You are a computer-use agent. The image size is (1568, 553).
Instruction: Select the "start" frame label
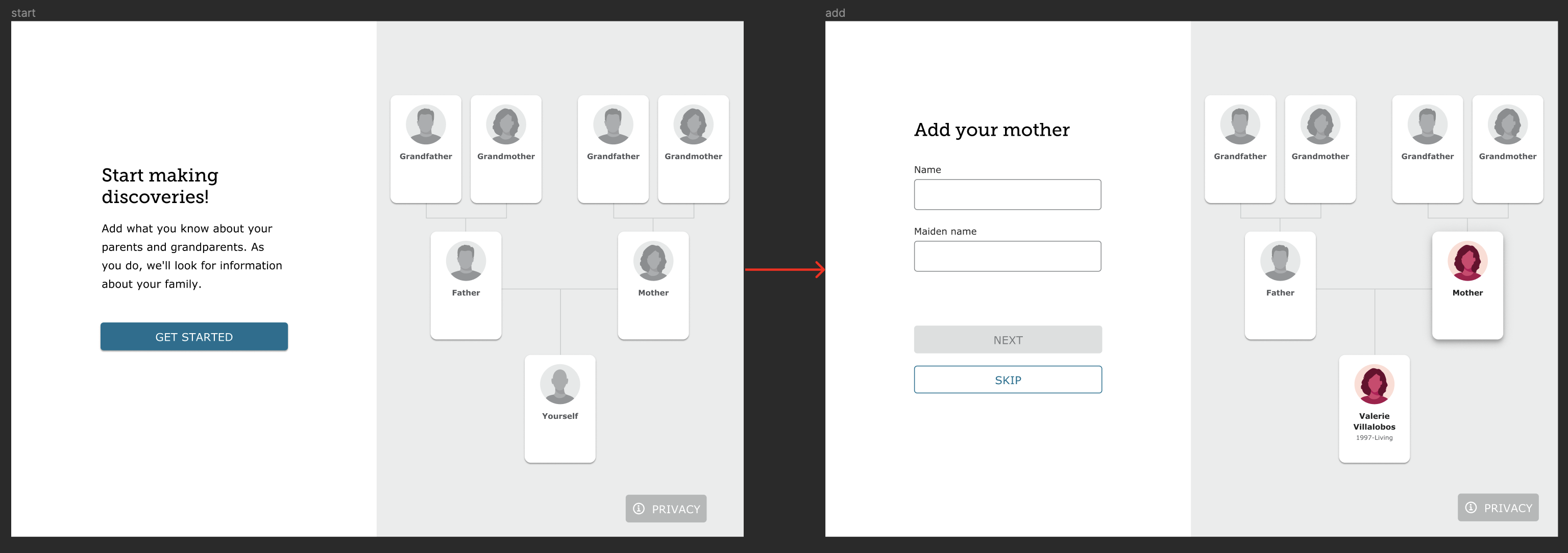pyautogui.click(x=23, y=13)
